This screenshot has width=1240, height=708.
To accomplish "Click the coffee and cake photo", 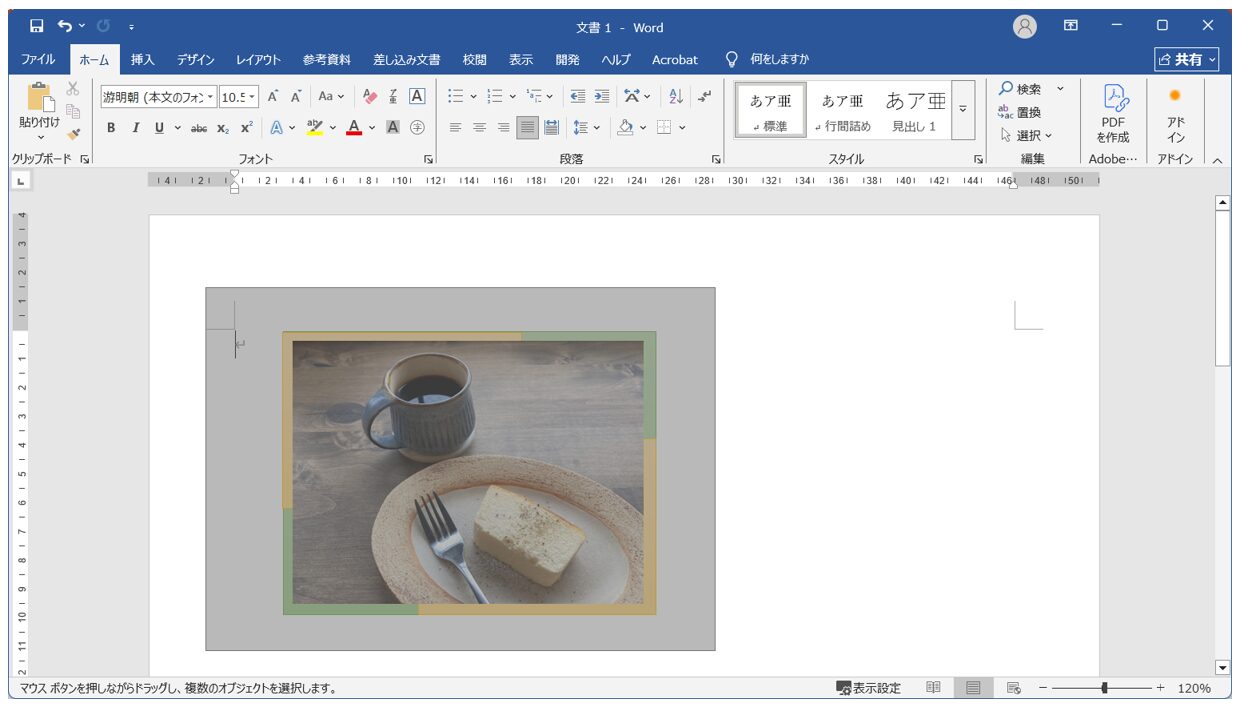I will tap(468, 472).
